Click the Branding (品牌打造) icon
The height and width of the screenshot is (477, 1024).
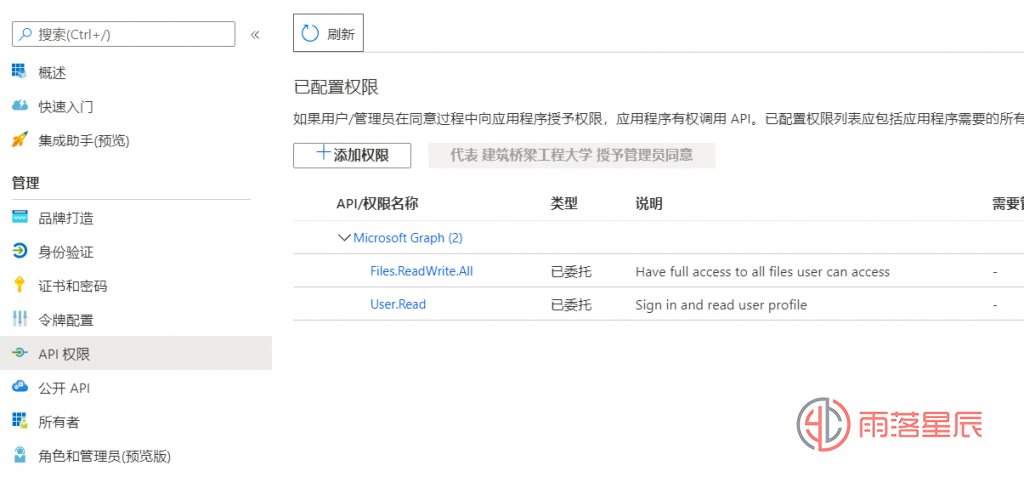pos(20,217)
